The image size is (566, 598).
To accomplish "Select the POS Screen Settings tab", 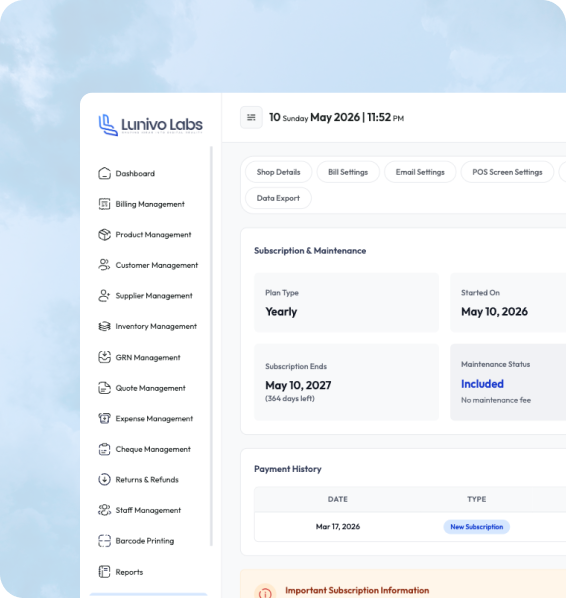I will point(507,172).
